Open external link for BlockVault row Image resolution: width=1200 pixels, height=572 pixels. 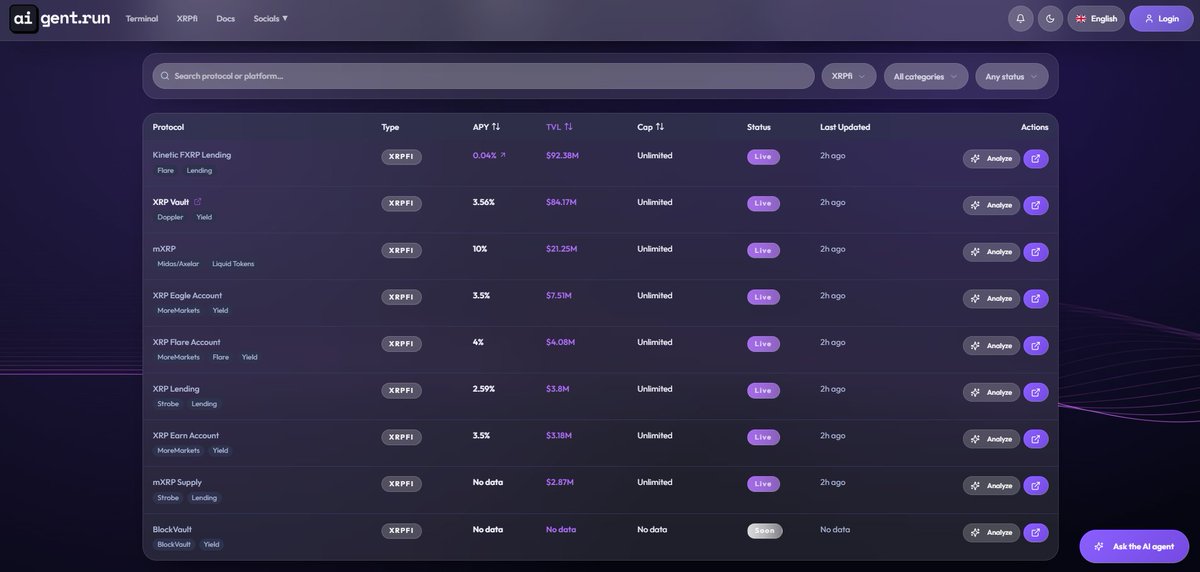coord(1036,532)
